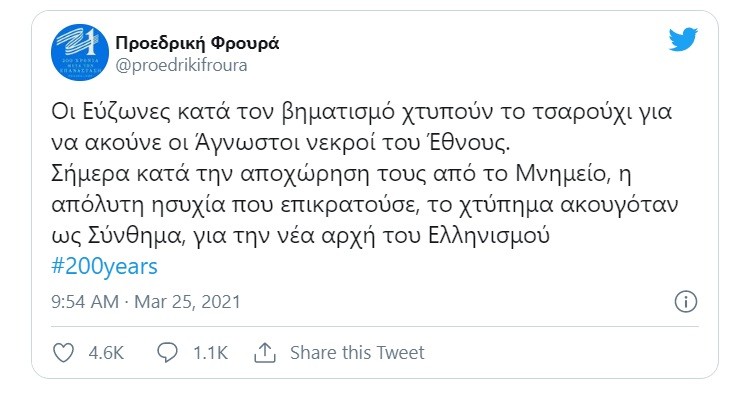Like the tweet with the heart icon

pyautogui.click(x=62, y=352)
